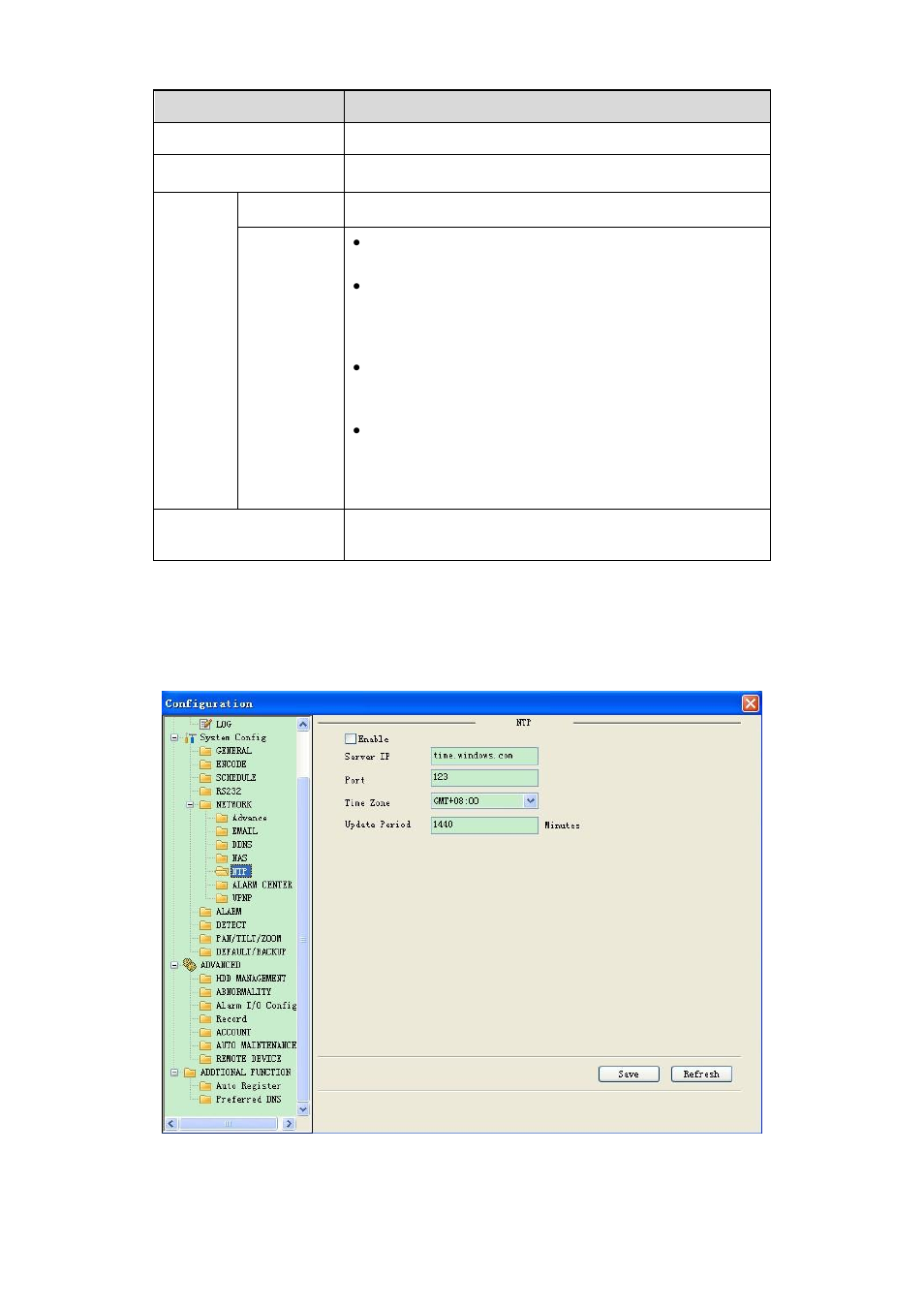Select the ADVANCED gears icon
Viewport: 924px width, 1308px height.
coord(190,965)
